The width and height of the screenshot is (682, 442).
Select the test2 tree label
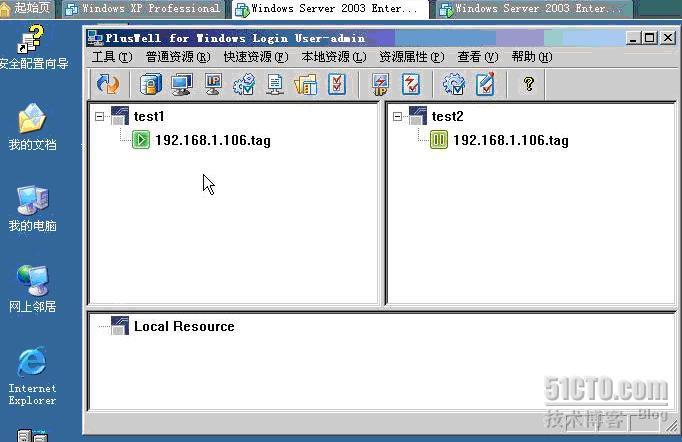point(448,116)
